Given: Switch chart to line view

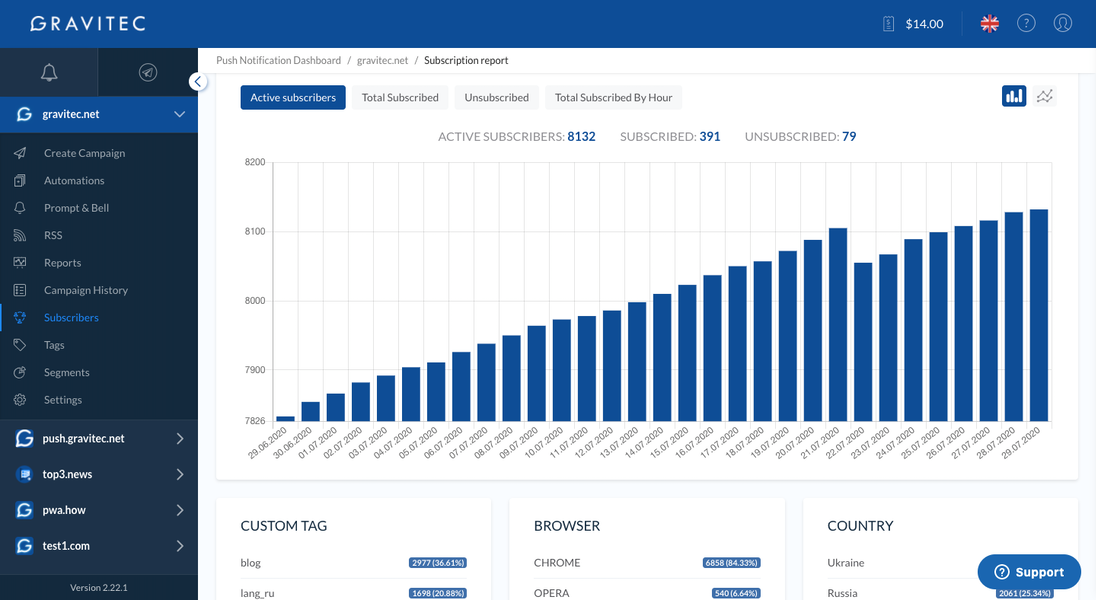Looking at the screenshot, I should (x=1044, y=95).
